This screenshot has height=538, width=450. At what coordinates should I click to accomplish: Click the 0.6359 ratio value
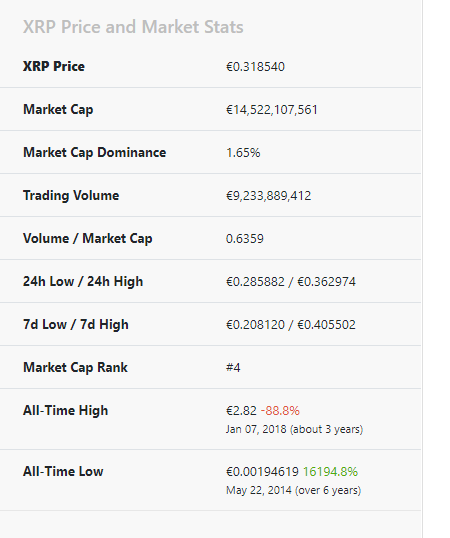[245, 239]
